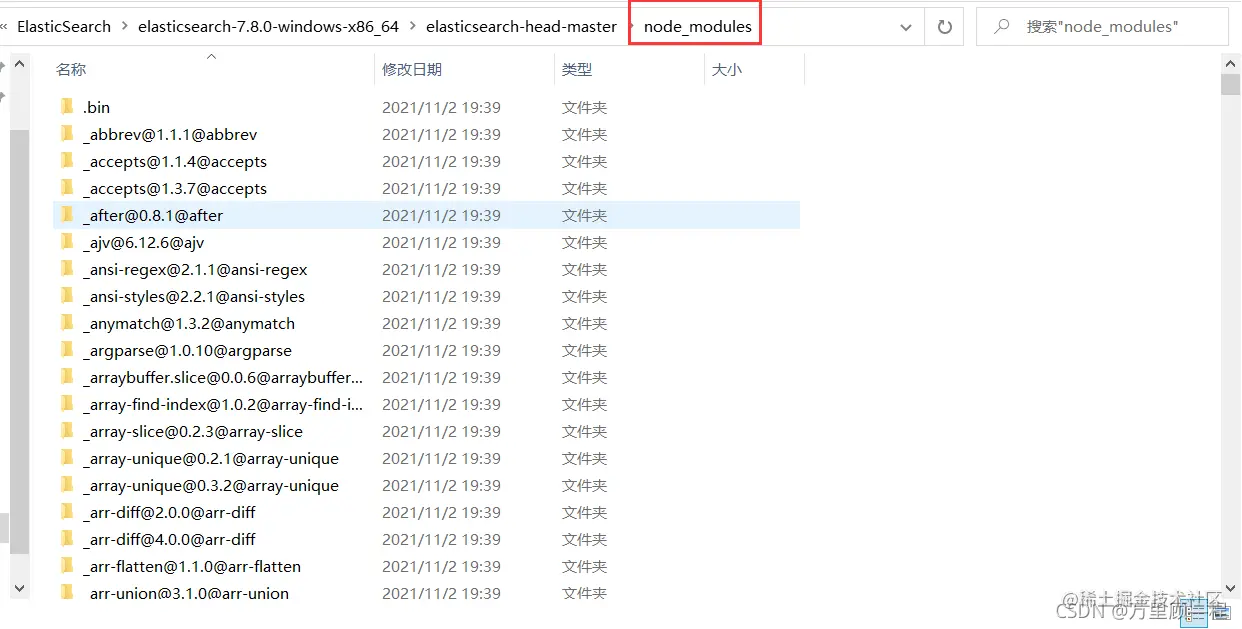This screenshot has height=629, width=1242.
Task: Click the _arraybuffer.slice@0.0.6 folder icon
Action: tap(67, 377)
